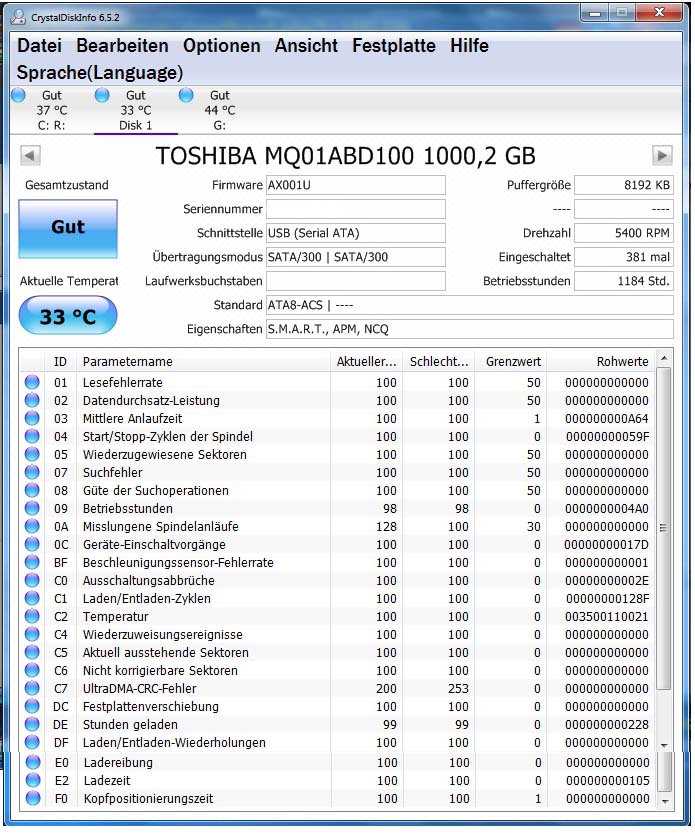
Task: Select the Disk 1 tab
Action: pos(136,110)
